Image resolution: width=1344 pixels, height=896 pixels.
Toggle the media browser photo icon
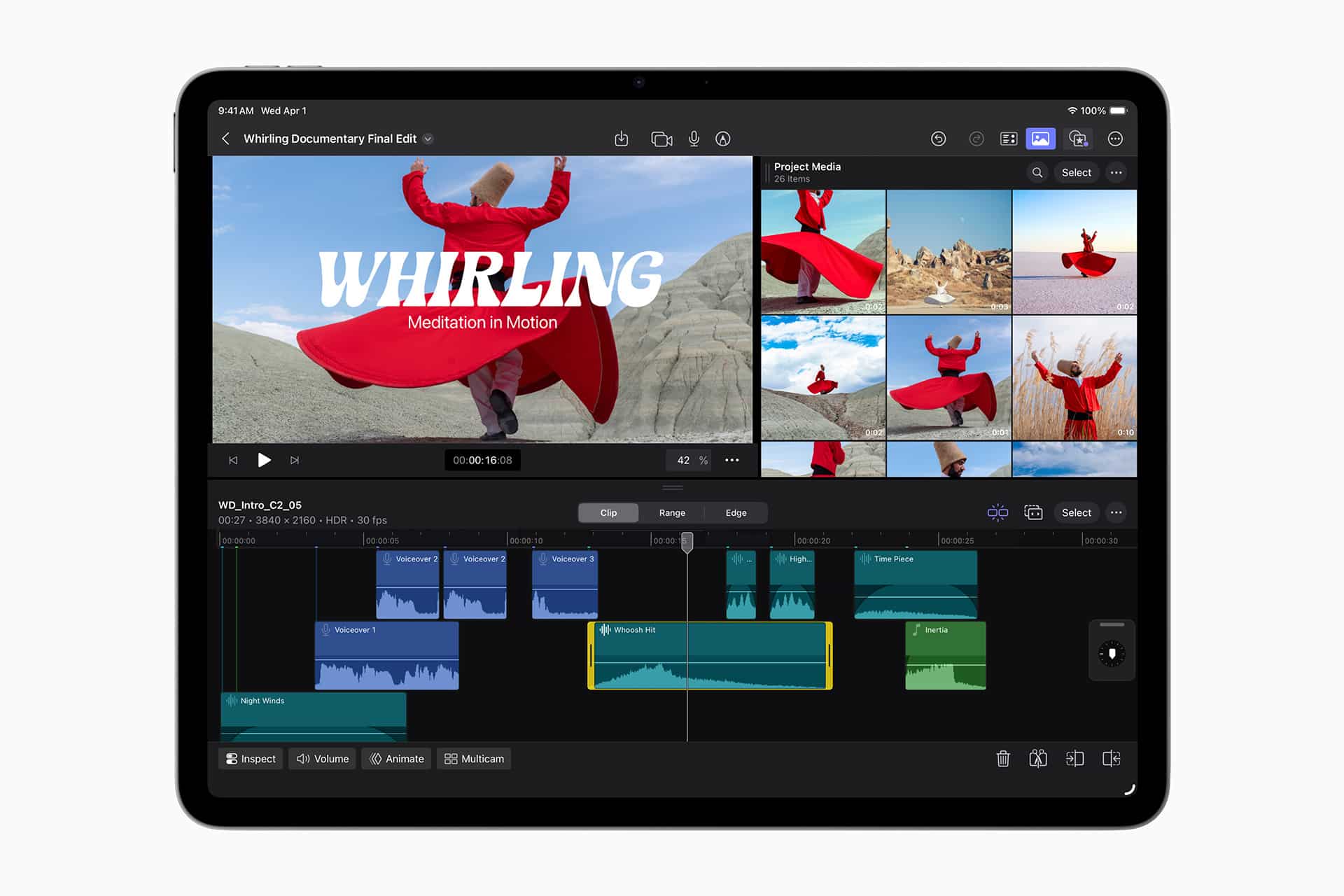pyautogui.click(x=1040, y=139)
